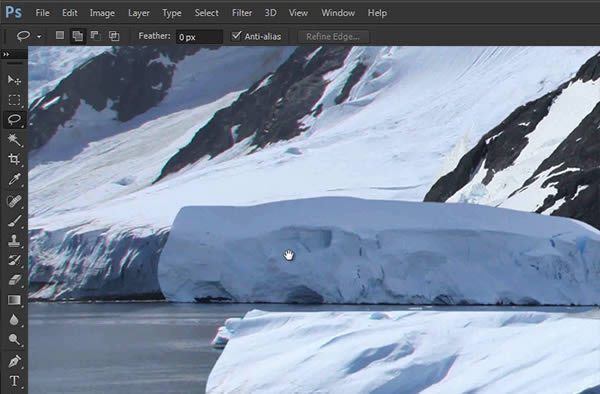Select the Eraser tool
Screen dimensions: 600x394
14,280
